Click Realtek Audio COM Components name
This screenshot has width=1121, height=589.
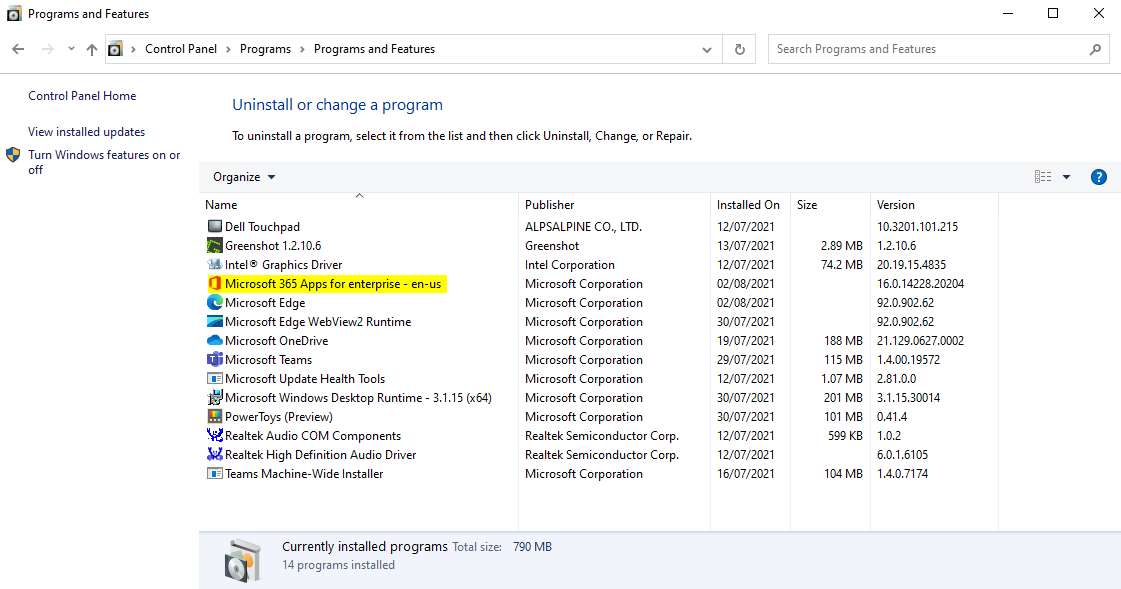(x=313, y=436)
